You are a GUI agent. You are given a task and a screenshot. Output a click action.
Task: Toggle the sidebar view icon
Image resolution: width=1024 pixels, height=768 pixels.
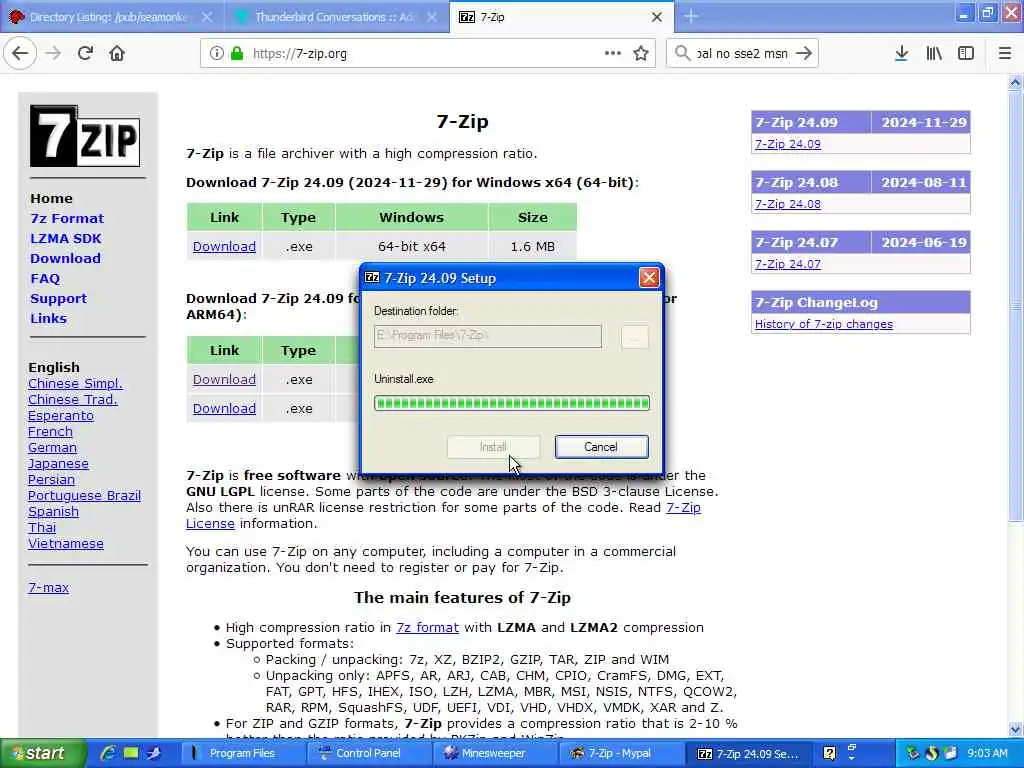tap(966, 54)
